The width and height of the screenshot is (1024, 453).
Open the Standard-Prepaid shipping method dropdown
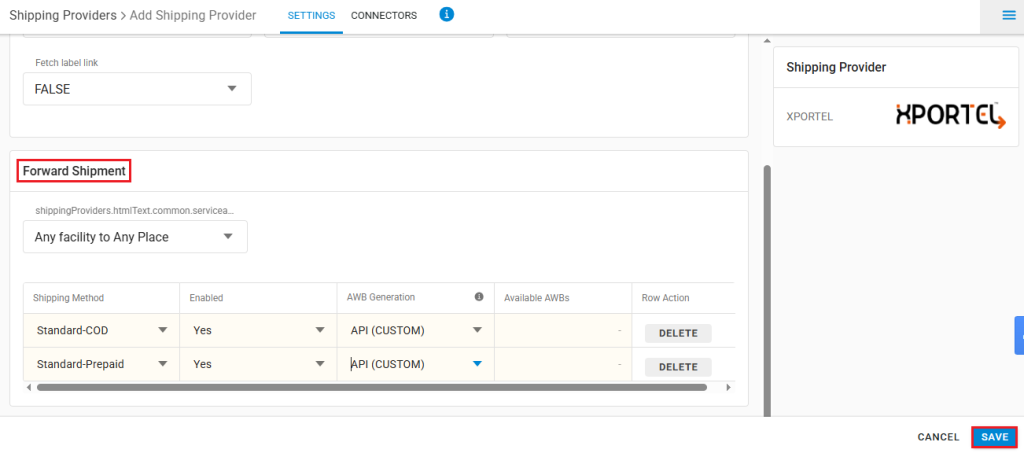(x=101, y=364)
